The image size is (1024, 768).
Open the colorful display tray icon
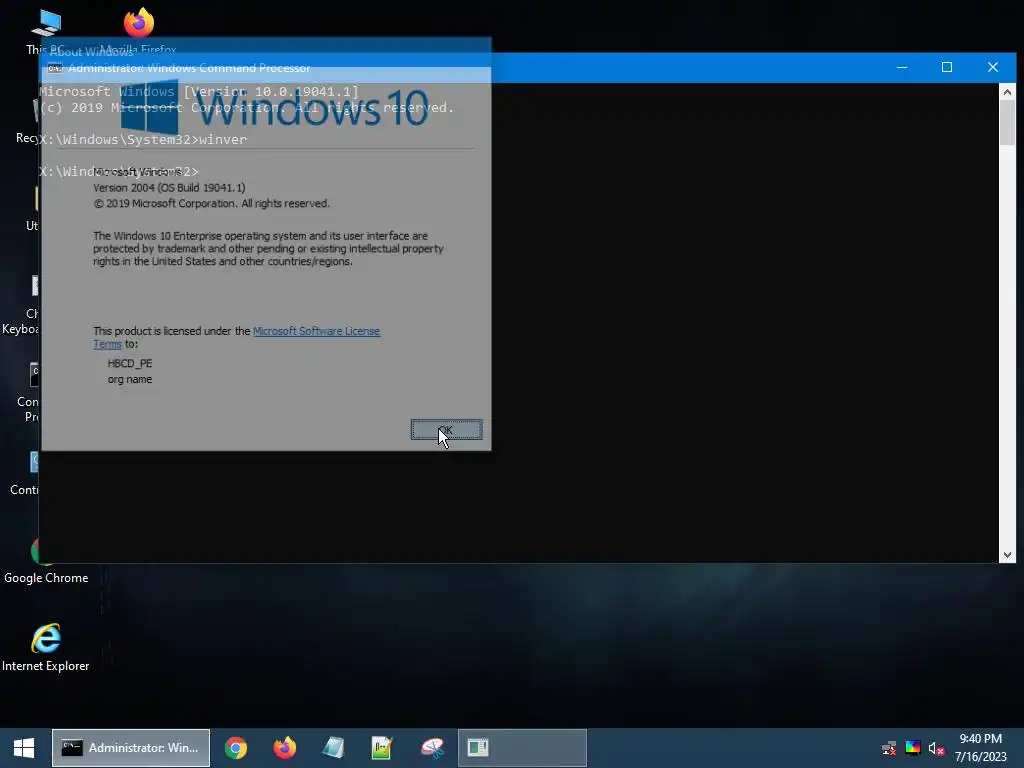pyautogui.click(x=913, y=748)
